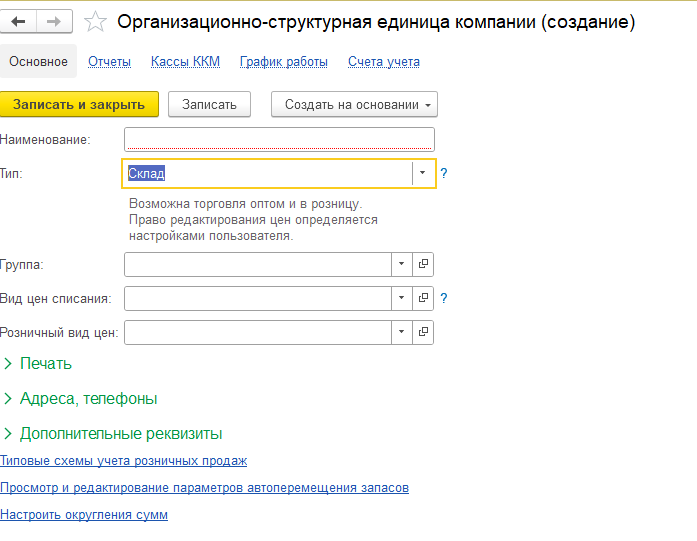Open the Розничный вид цен dropdown arrow
This screenshot has height=541, width=697.
coord(402,332)
